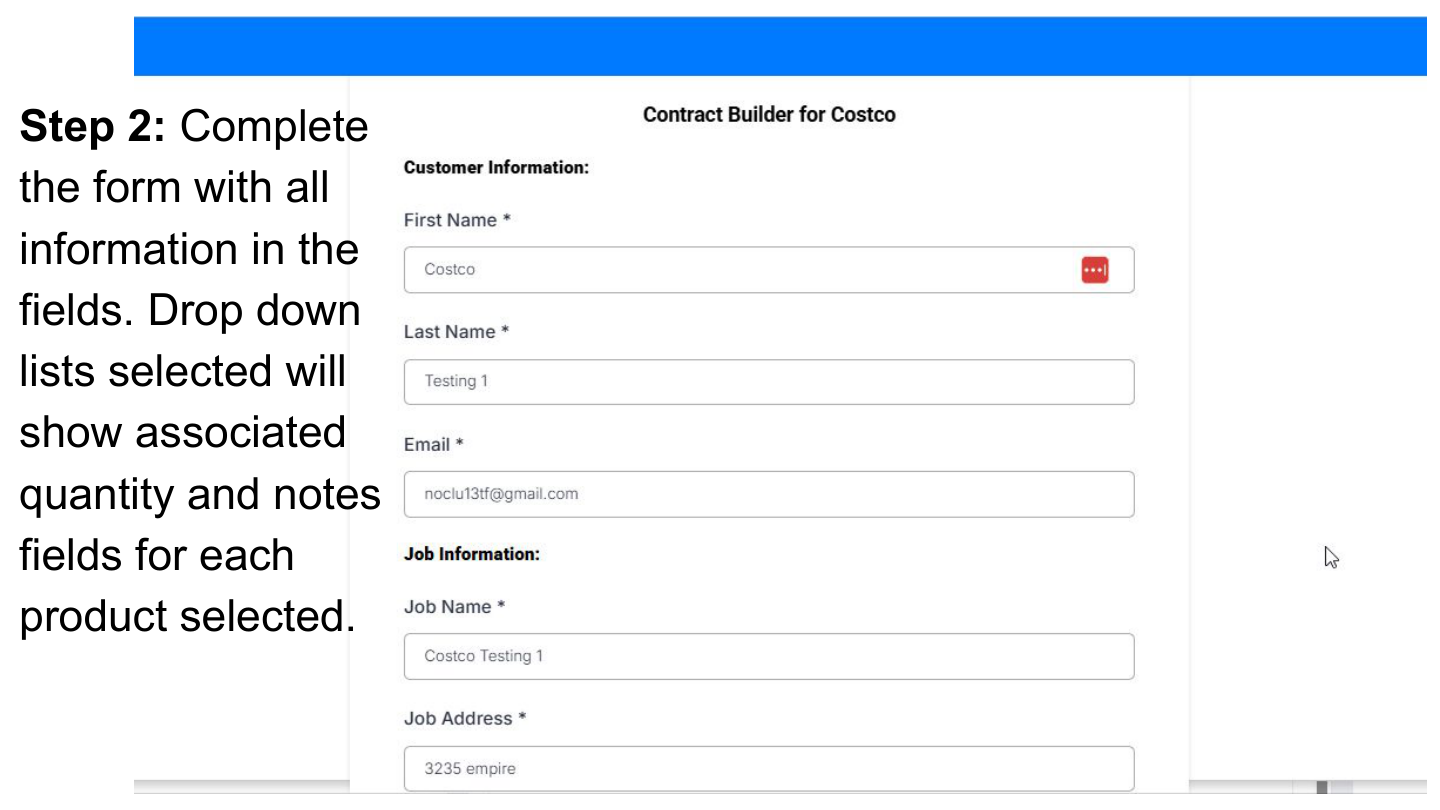1440x810 pixels.
Task: Click the Last Name field containing Testing 1
Action: (x=769, y=382)
